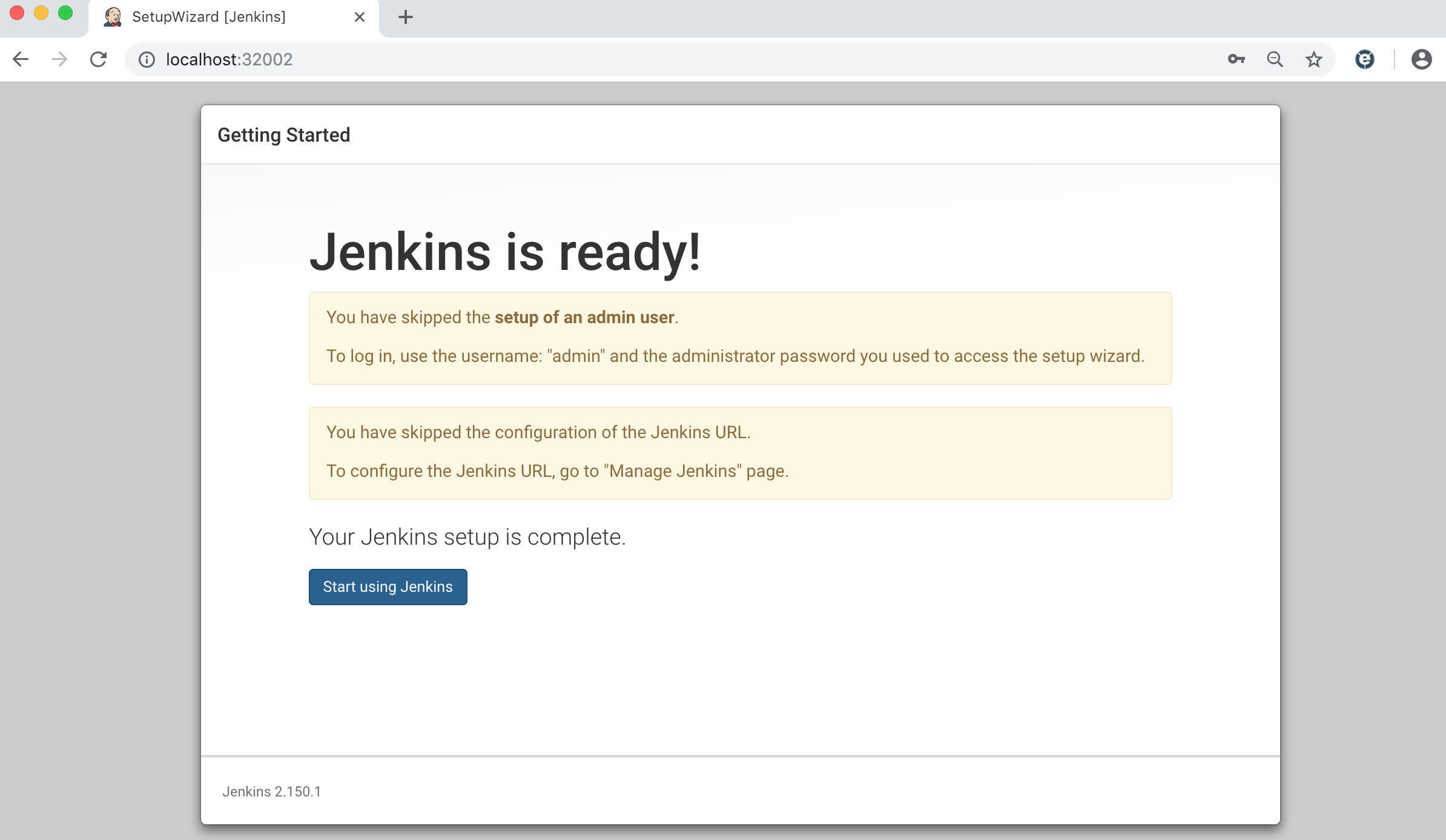
Task: Open site information via the info icon
Action: (147, 59)
